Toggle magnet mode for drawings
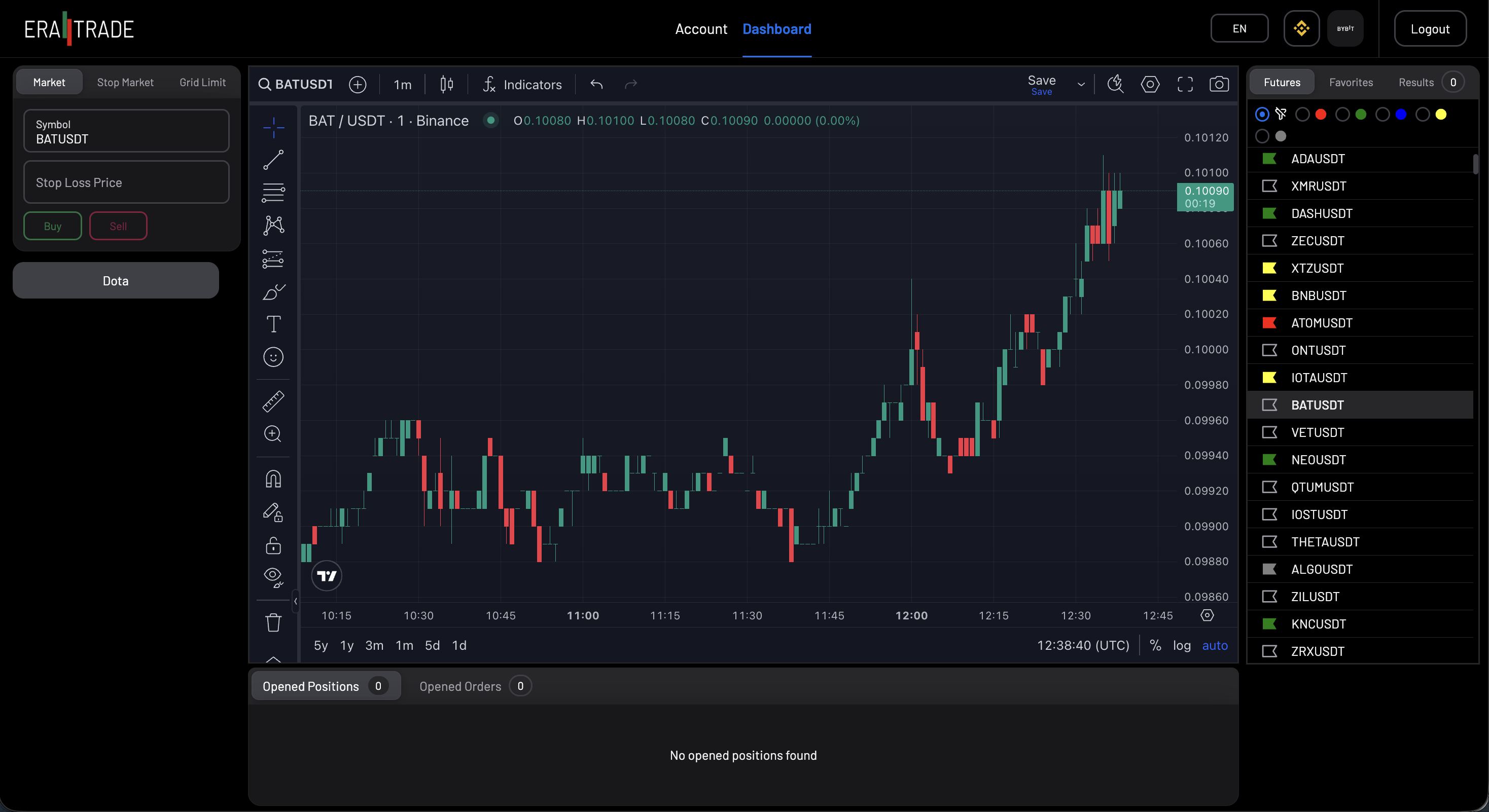 273,479
